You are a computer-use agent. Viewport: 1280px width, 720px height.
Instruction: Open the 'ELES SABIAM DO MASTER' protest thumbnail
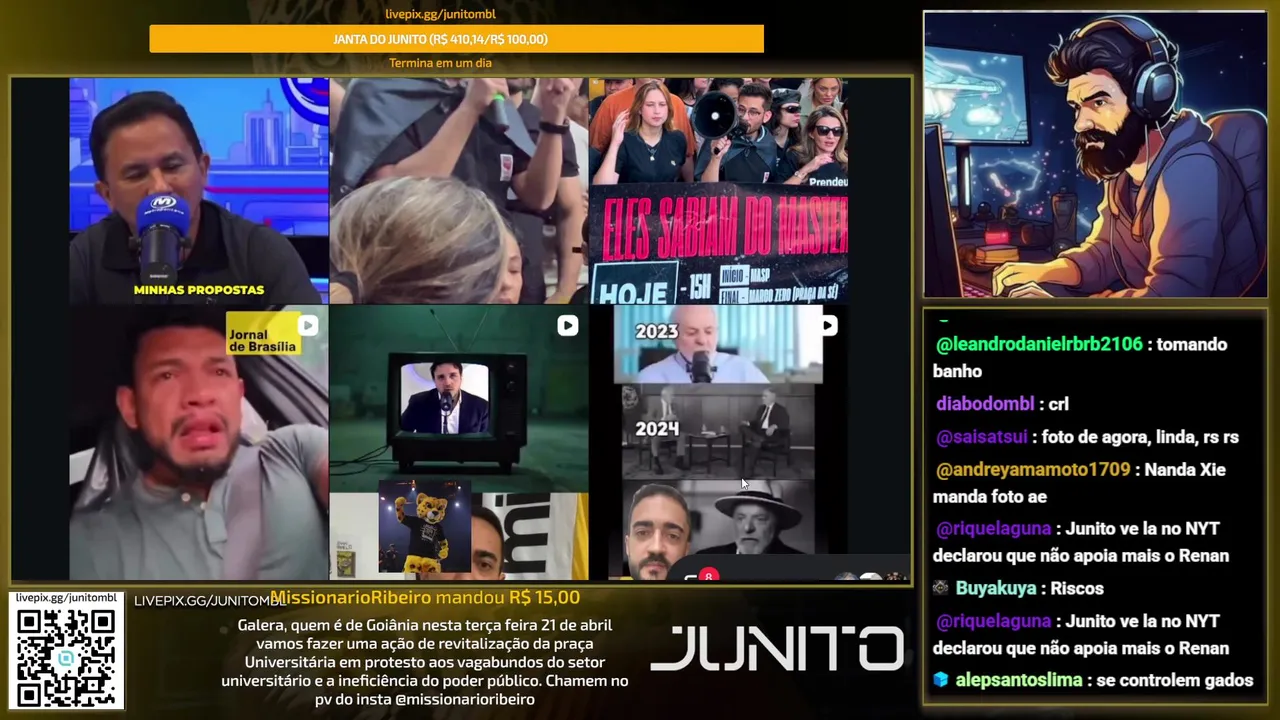(x=719, y=190)
